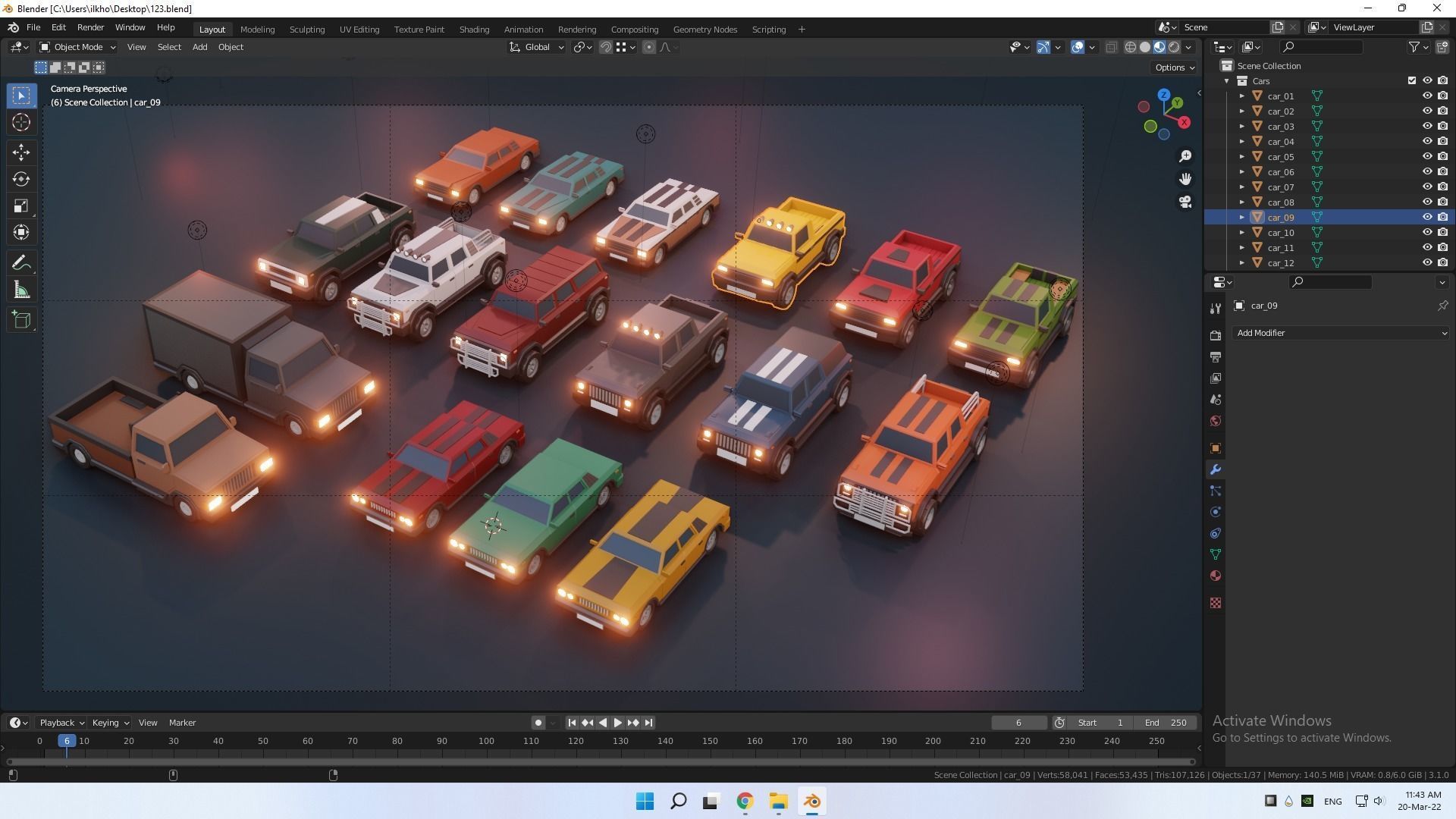This screenshot has width=1456, height=819.
Task: Click the timeline Marker menu
Action: click(x=182, y=723)
